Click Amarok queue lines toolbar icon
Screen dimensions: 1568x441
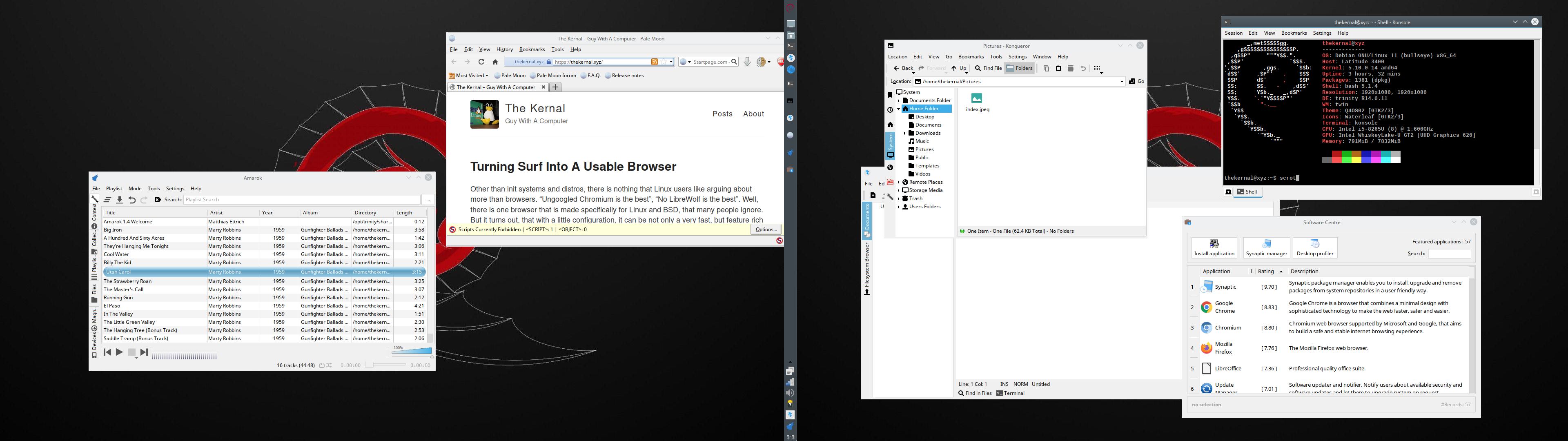click(x=108, y=200)
